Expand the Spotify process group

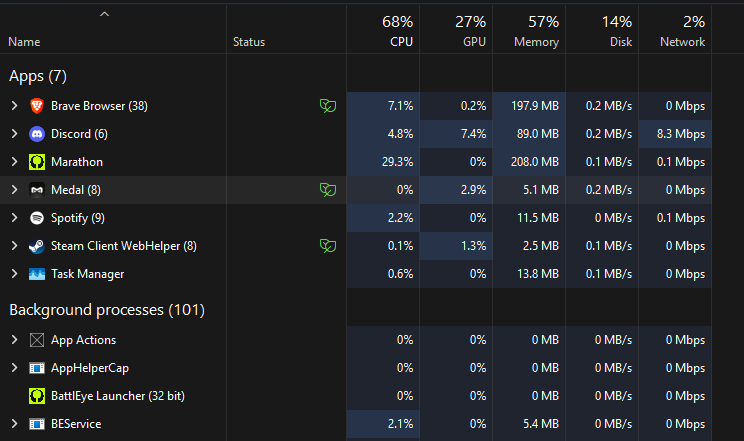pyautogui.click(x=14, y=217)
